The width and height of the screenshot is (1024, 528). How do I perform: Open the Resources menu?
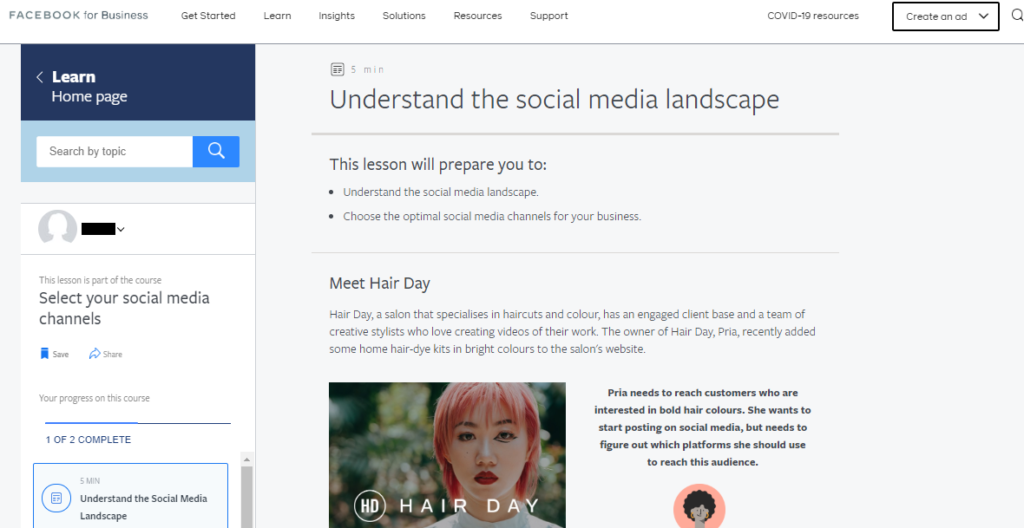[478, 16]
